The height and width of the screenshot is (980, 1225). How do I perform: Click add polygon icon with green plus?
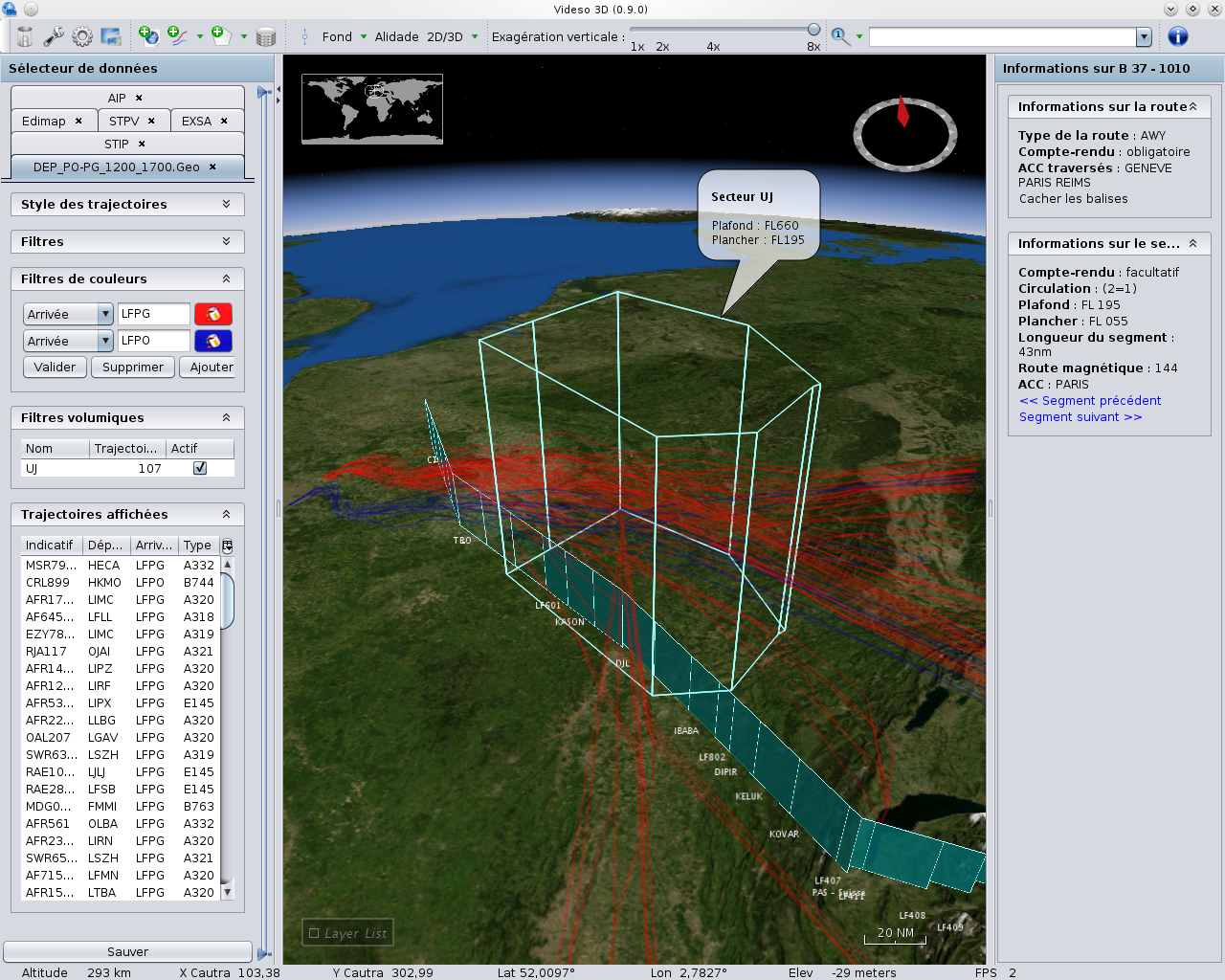point(221,35)
